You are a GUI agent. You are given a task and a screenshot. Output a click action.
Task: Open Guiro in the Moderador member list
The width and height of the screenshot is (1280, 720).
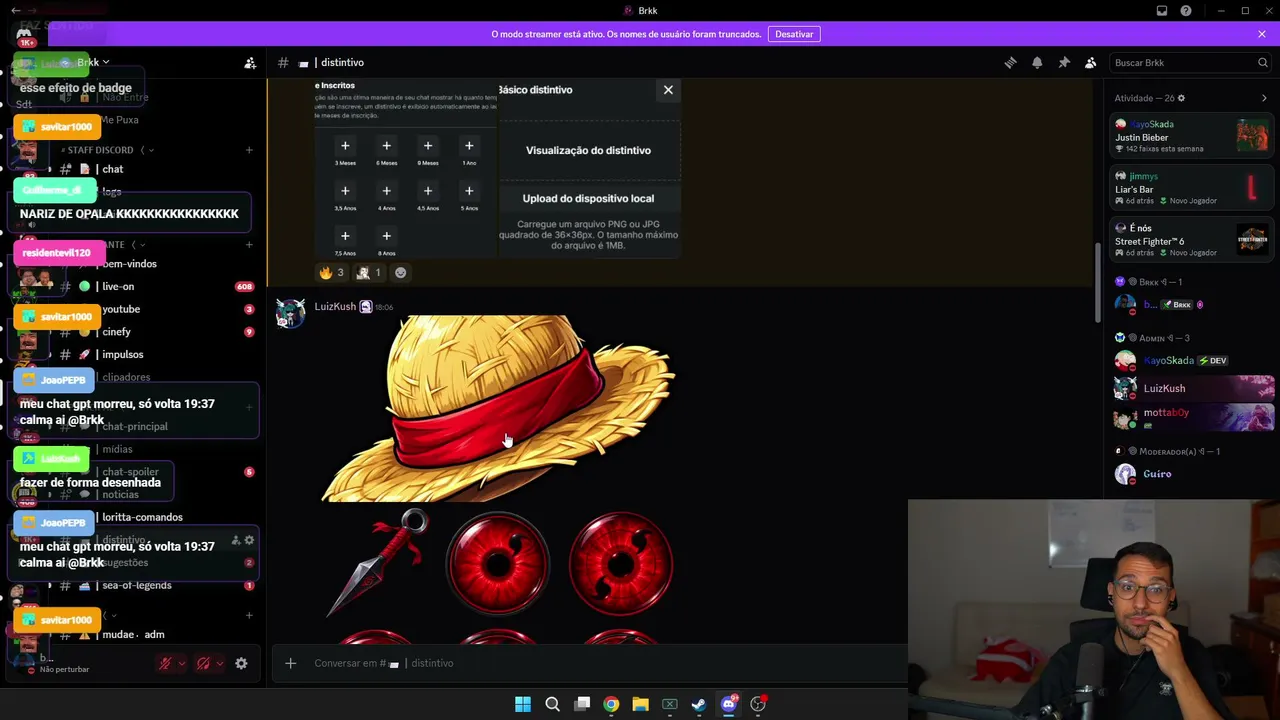point(1192,474)
